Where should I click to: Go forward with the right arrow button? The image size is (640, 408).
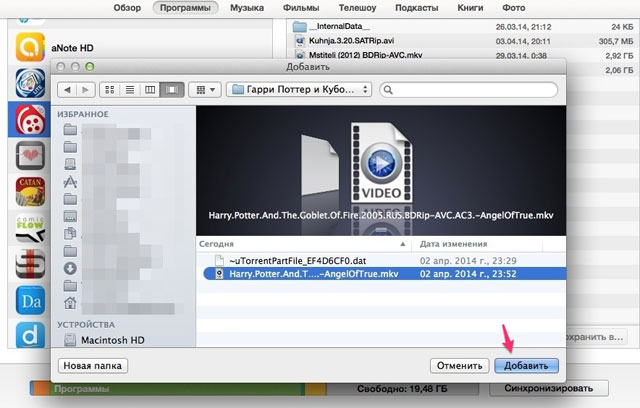point(85,90)
